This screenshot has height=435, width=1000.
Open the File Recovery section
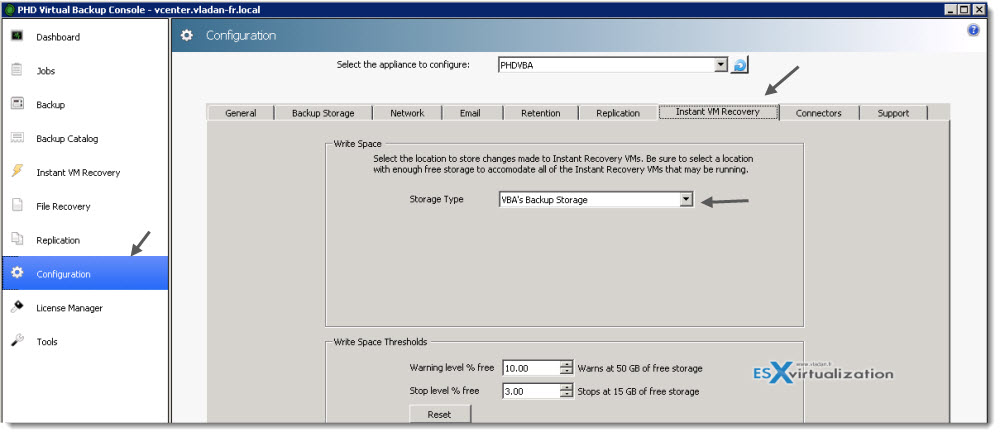[63, 206]
